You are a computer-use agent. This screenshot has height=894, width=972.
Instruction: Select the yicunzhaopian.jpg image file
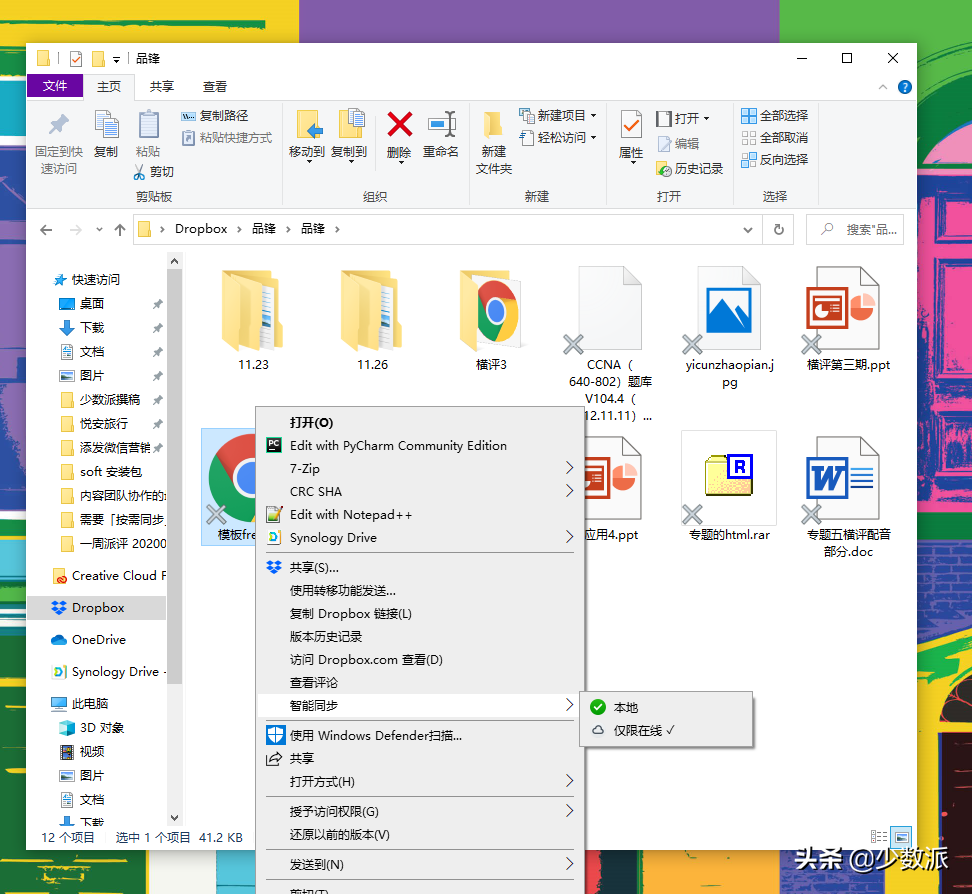click(x=729, y=327)
